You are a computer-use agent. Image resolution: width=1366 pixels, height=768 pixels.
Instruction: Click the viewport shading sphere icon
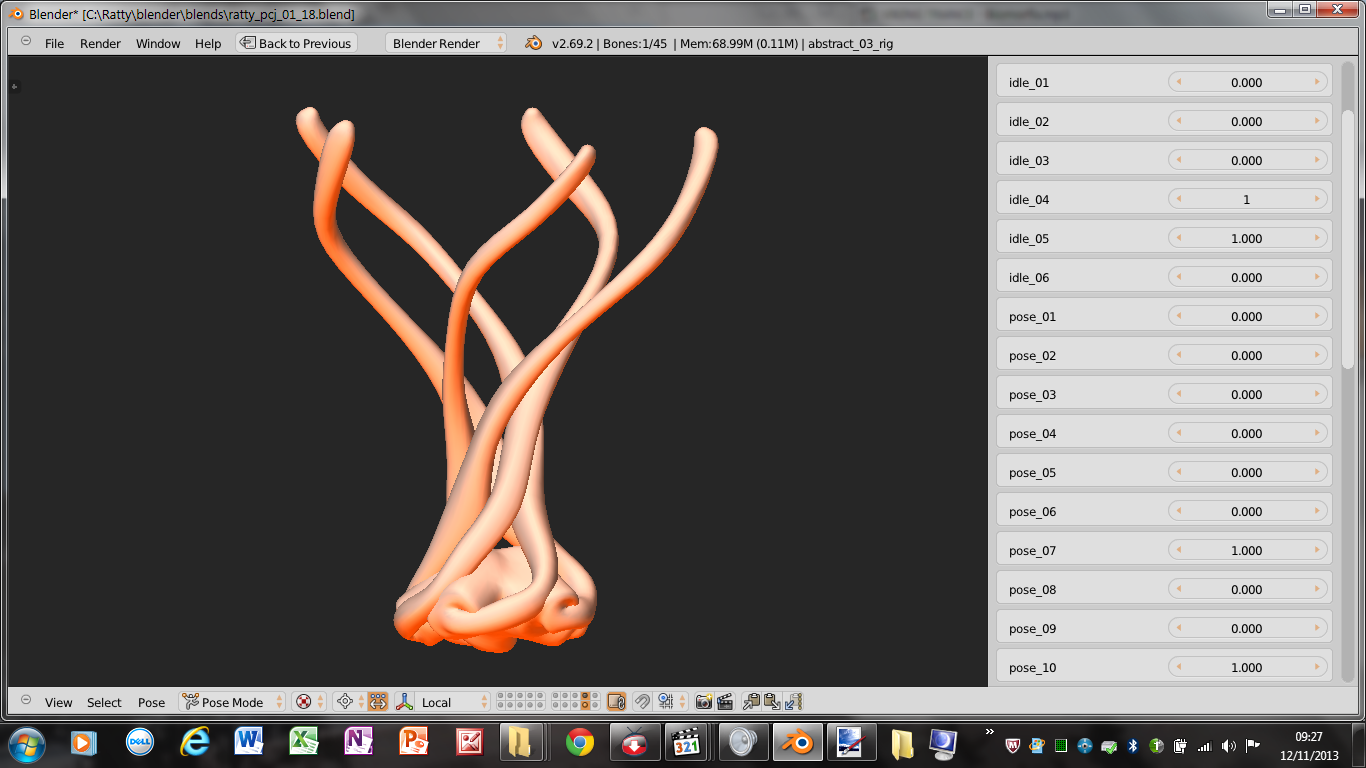click(304, 702)
